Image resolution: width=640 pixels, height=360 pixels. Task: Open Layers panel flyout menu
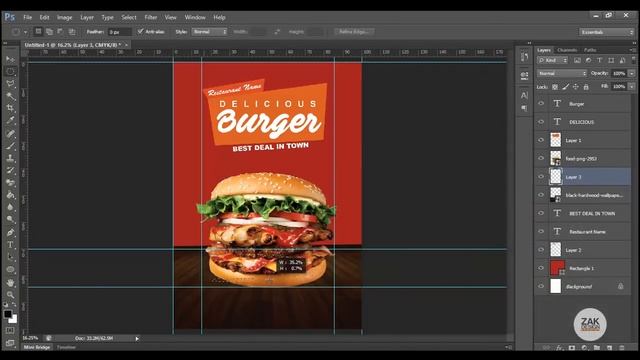coord(632,50)
